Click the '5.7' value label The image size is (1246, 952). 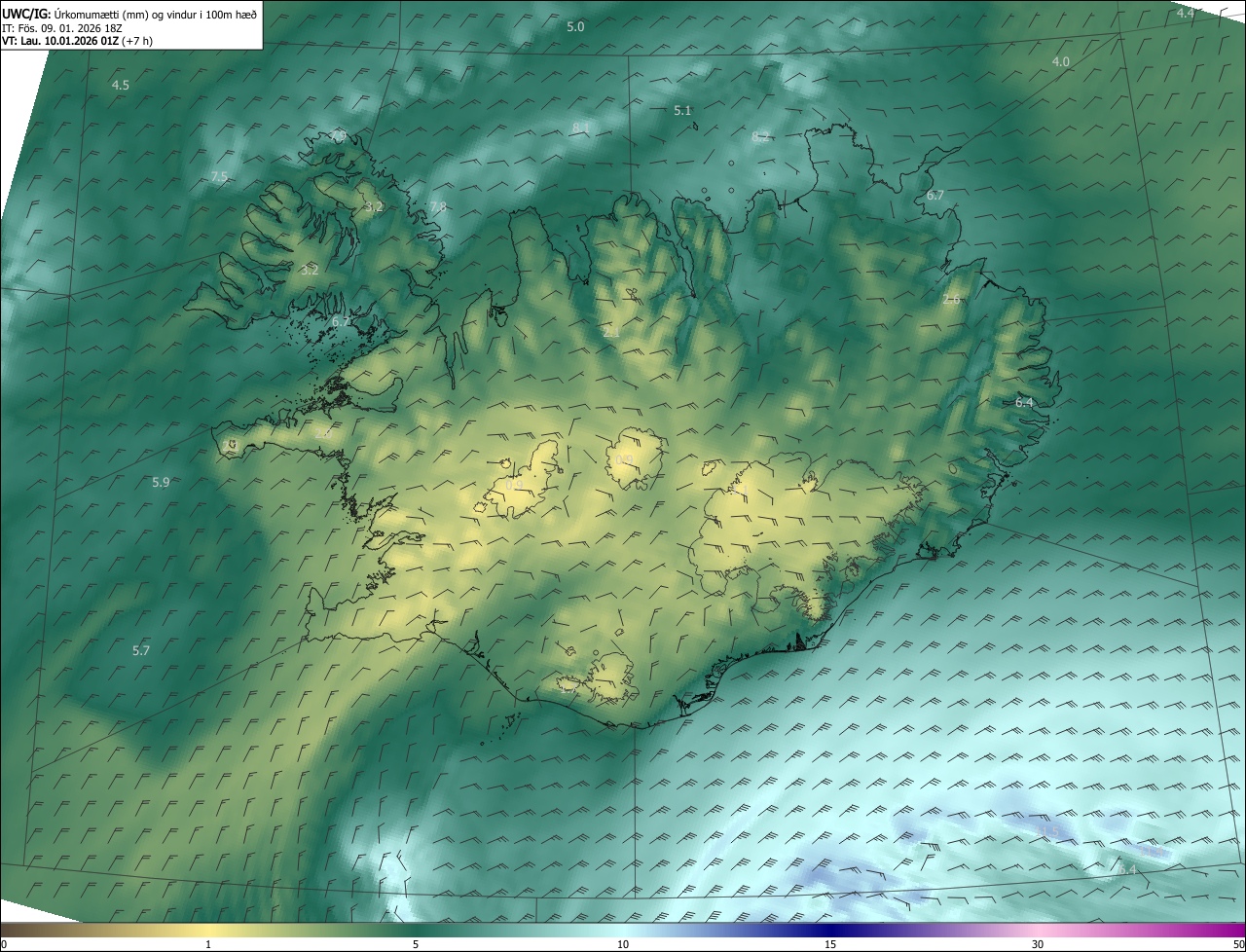tap(141, 650)
